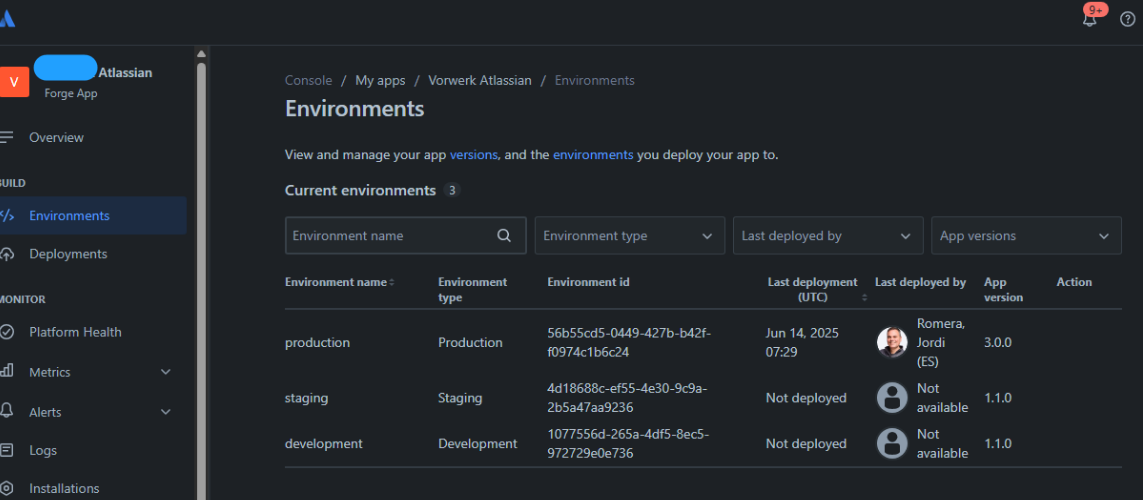
Task: Open Platform Health page
Action: [75, 332]
